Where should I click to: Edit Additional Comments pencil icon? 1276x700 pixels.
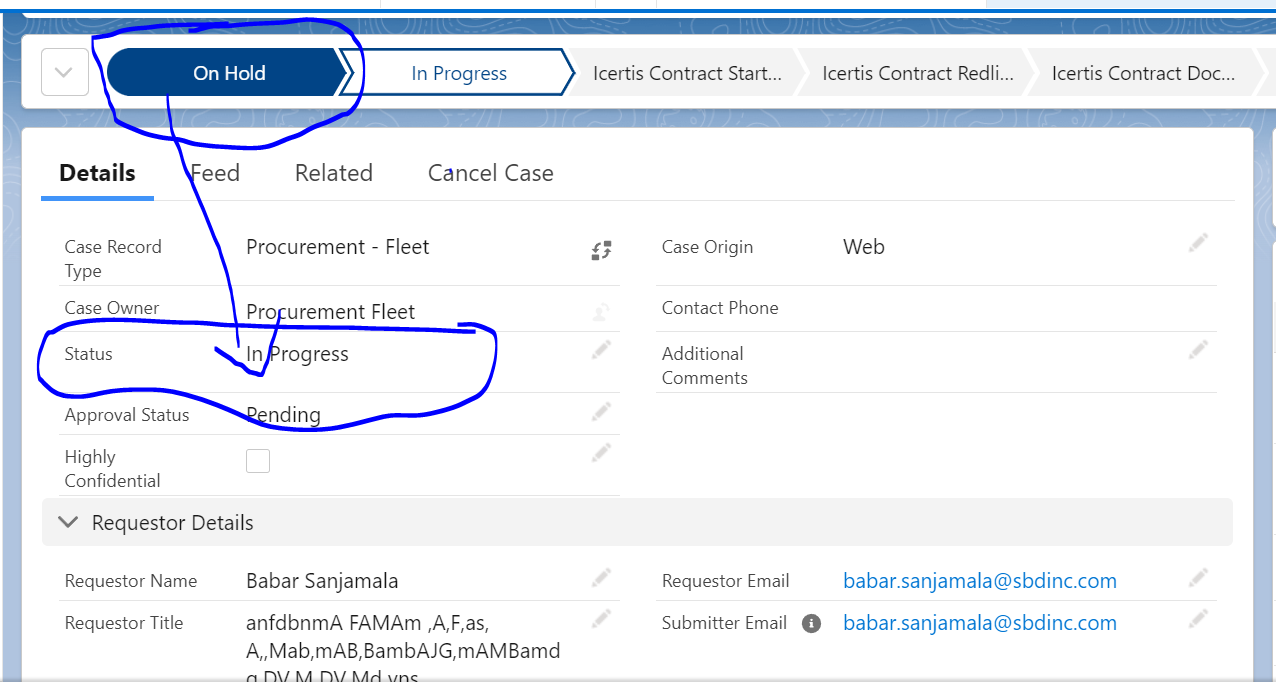tap(1198, 349)
